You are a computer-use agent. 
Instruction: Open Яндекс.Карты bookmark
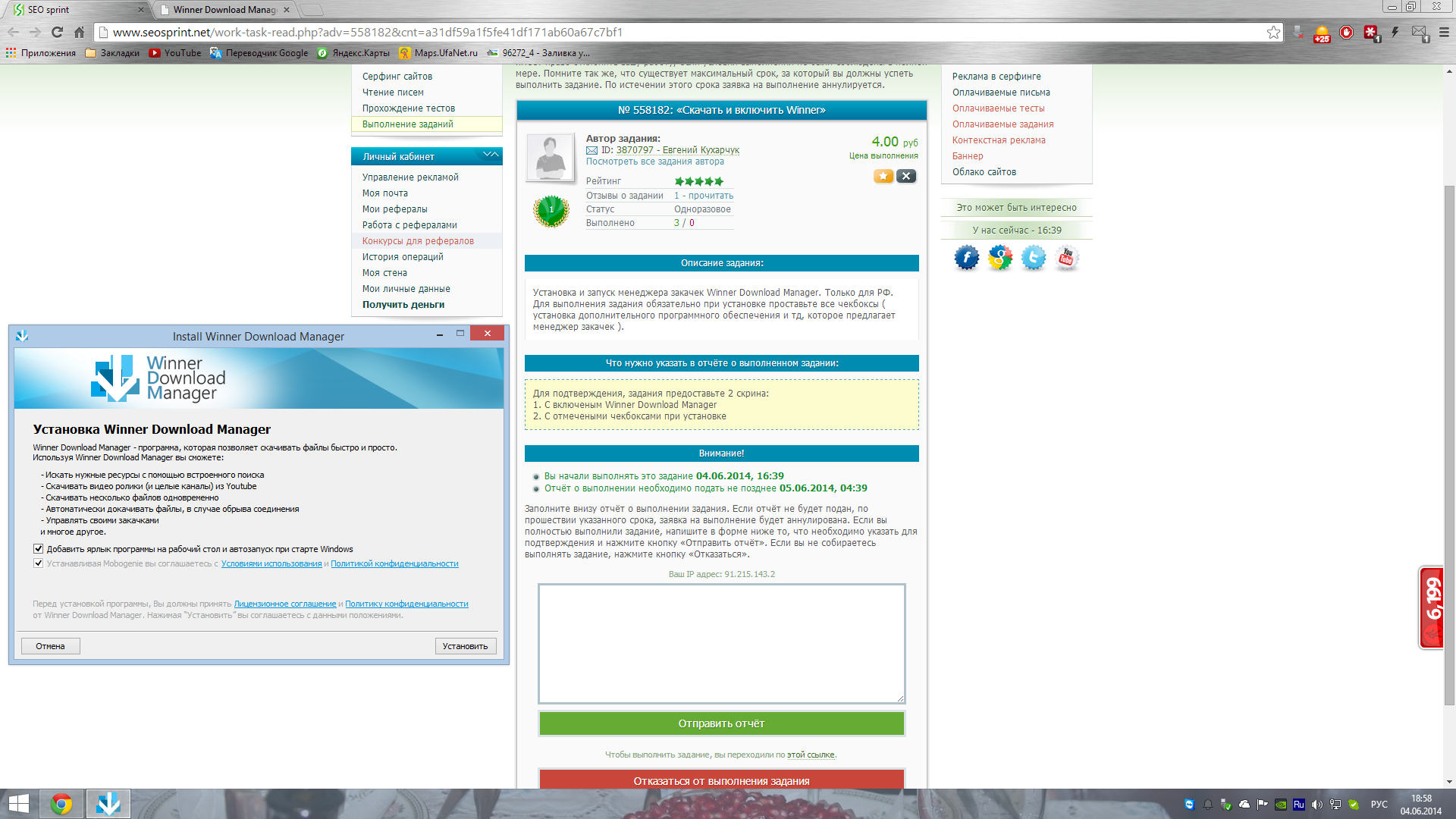point(353,53)
